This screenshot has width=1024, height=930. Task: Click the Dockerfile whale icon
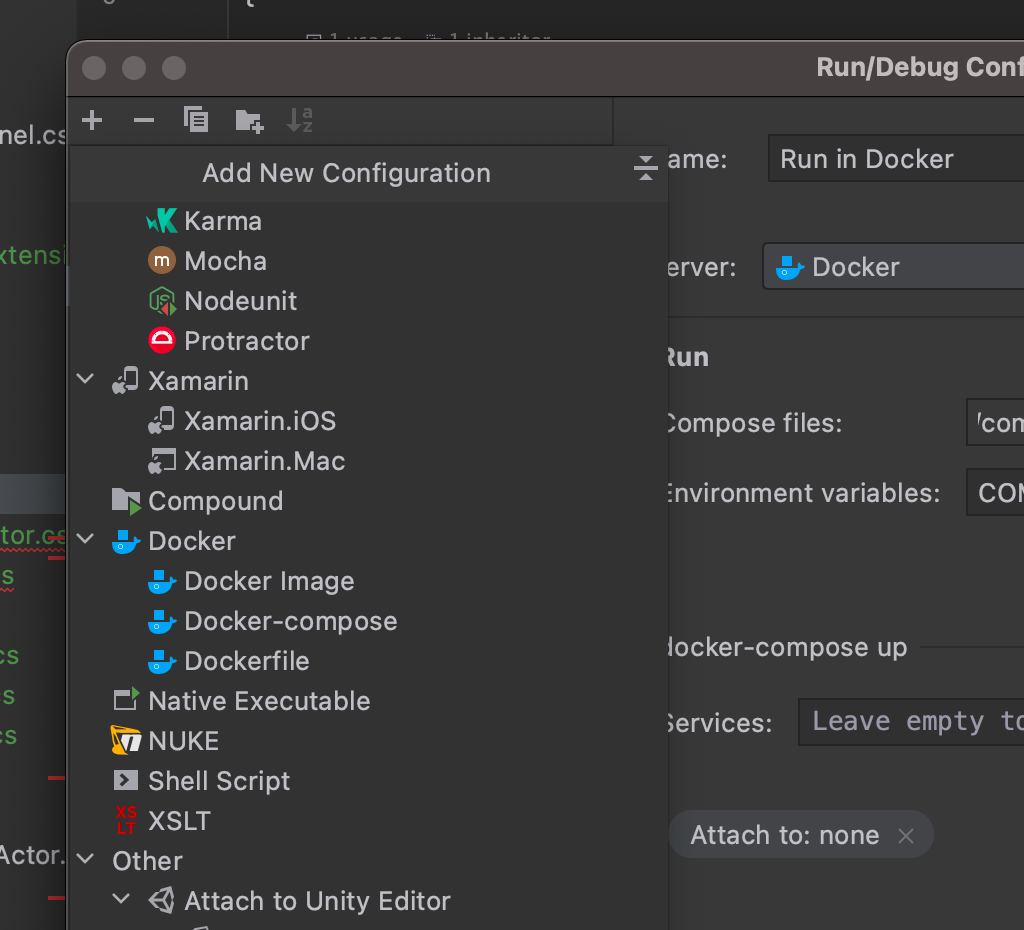click(x=161, y=661)
